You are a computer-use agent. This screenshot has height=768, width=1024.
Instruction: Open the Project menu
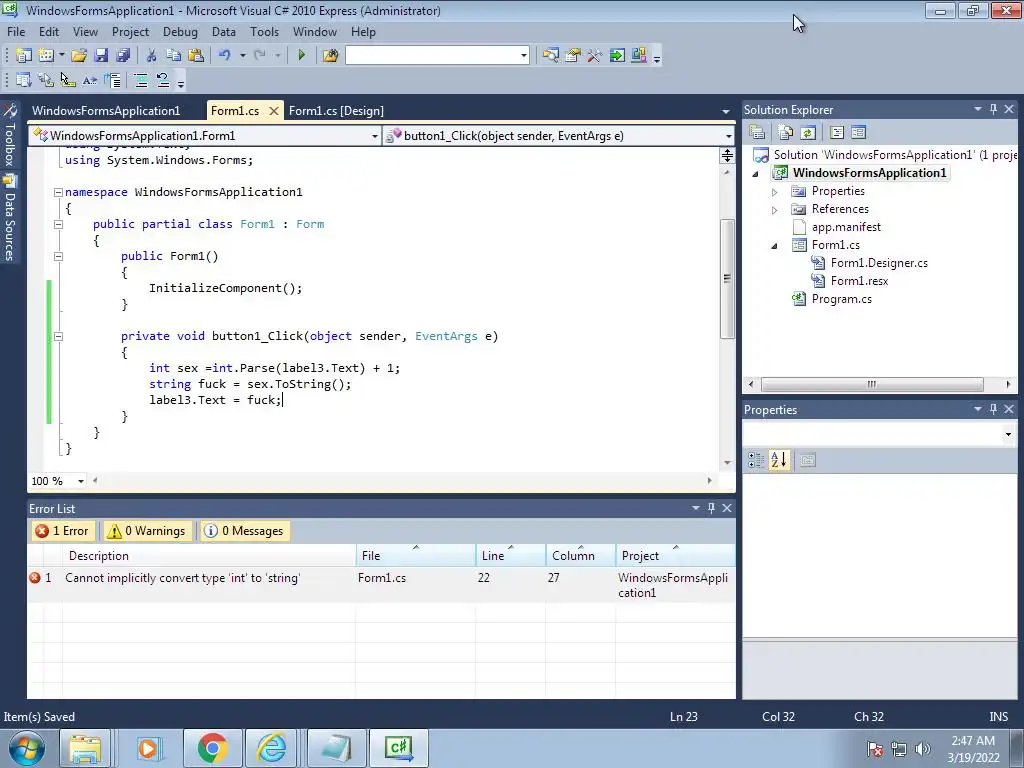tap(130, 31)
